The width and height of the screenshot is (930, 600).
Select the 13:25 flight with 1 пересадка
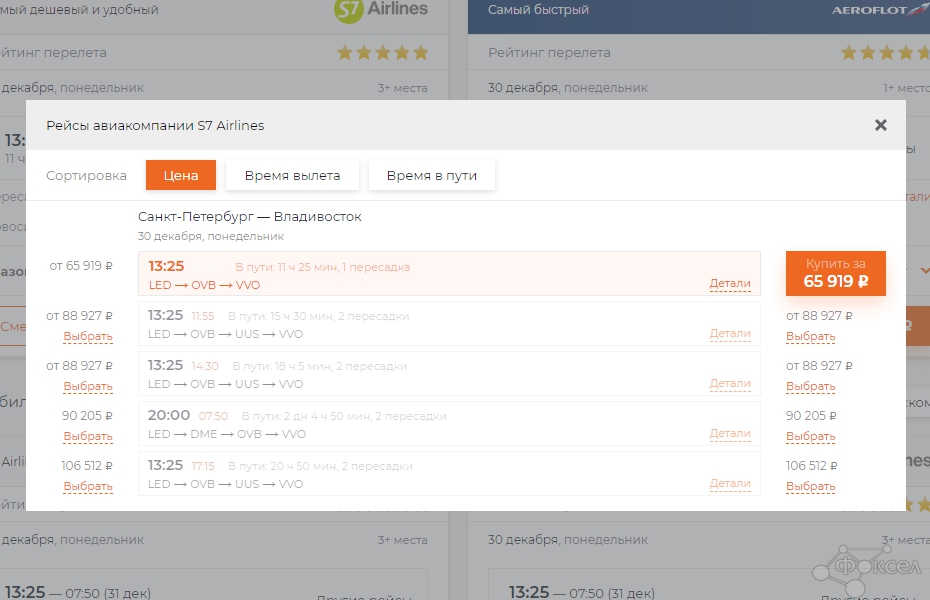coord(449,273)
